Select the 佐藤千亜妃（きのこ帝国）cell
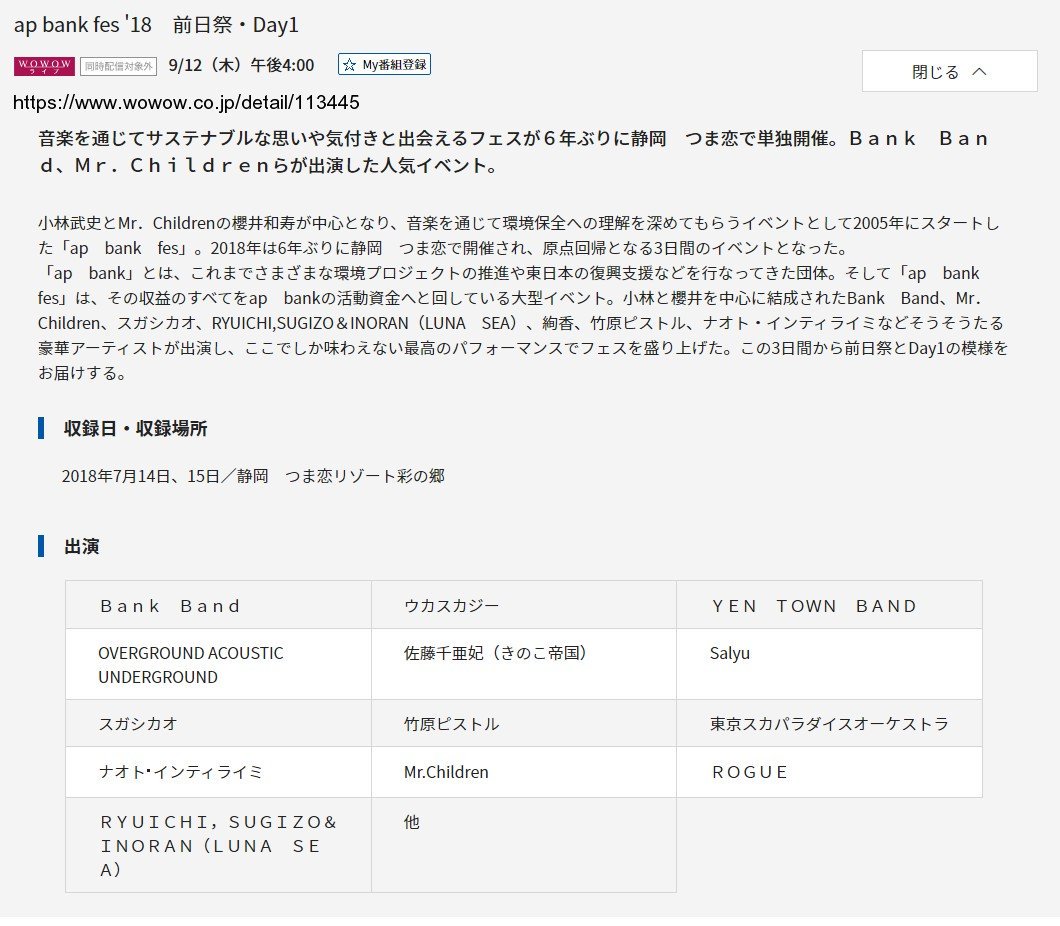This screenshot has height=926, width=1060. tap(524, 664)
